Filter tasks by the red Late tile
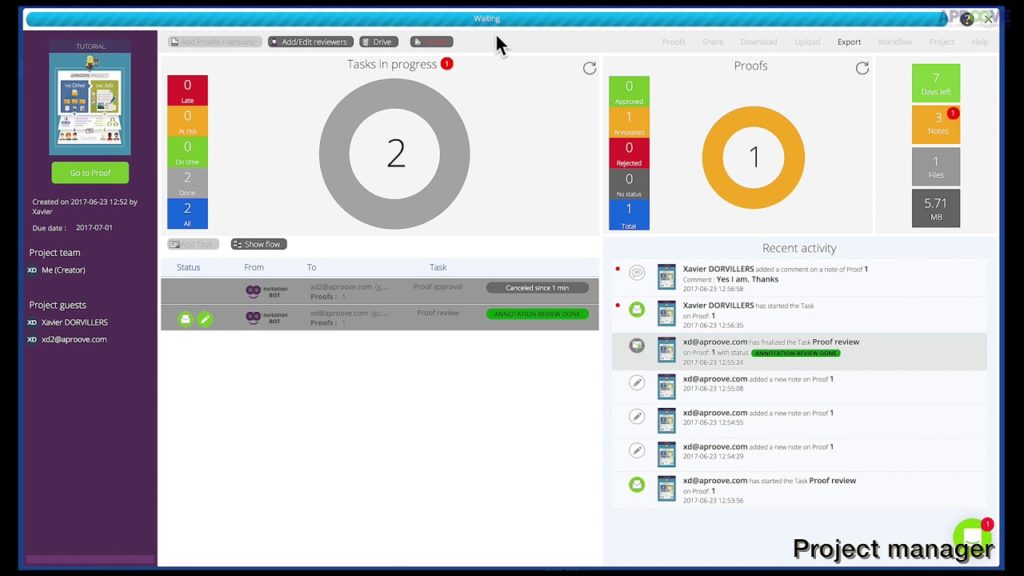The height and width of the screenshot is (576, 1024). coord(187,90)
